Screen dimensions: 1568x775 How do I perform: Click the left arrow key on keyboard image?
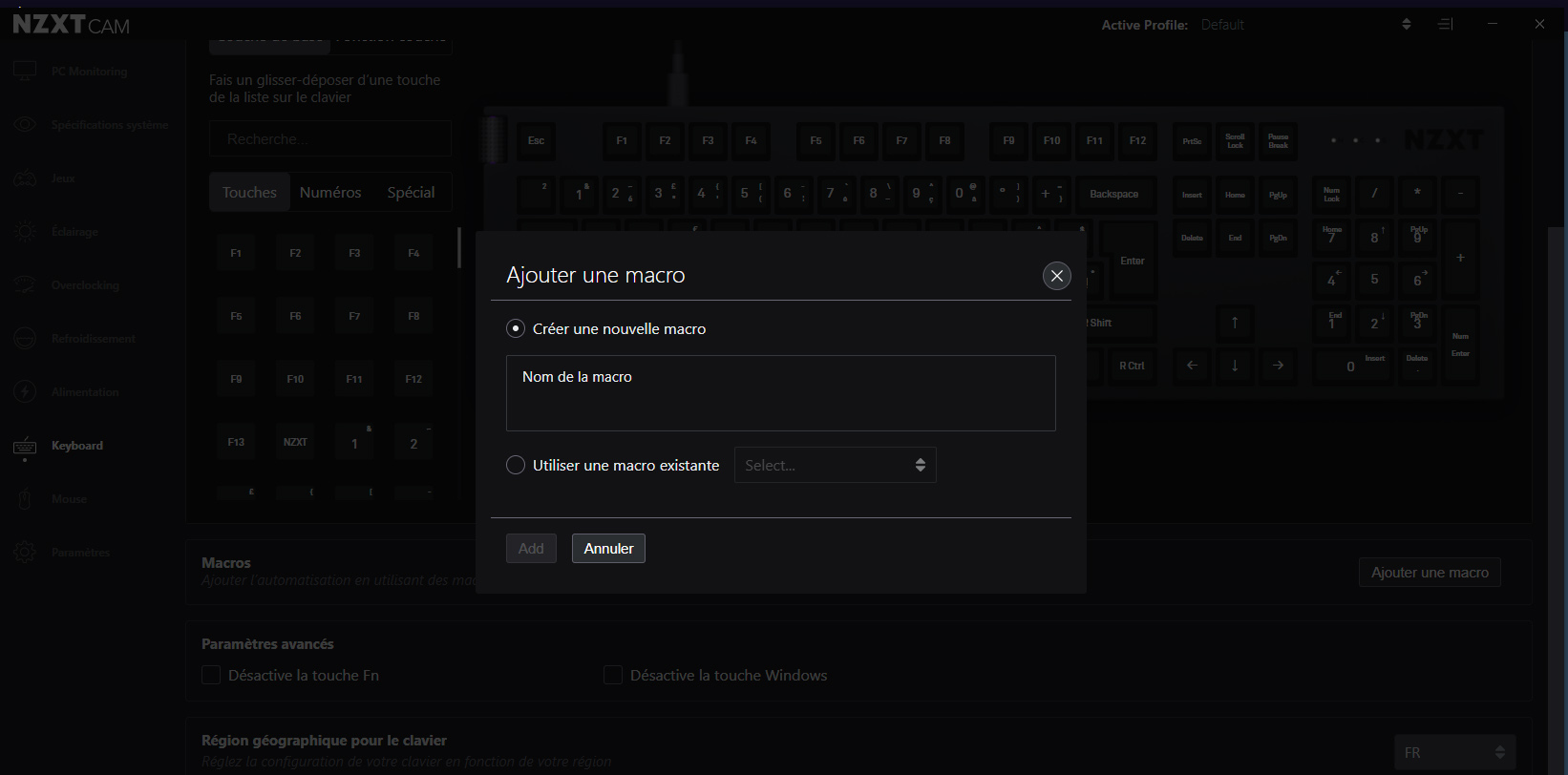pyautogui.click(x=1192, y=366)
